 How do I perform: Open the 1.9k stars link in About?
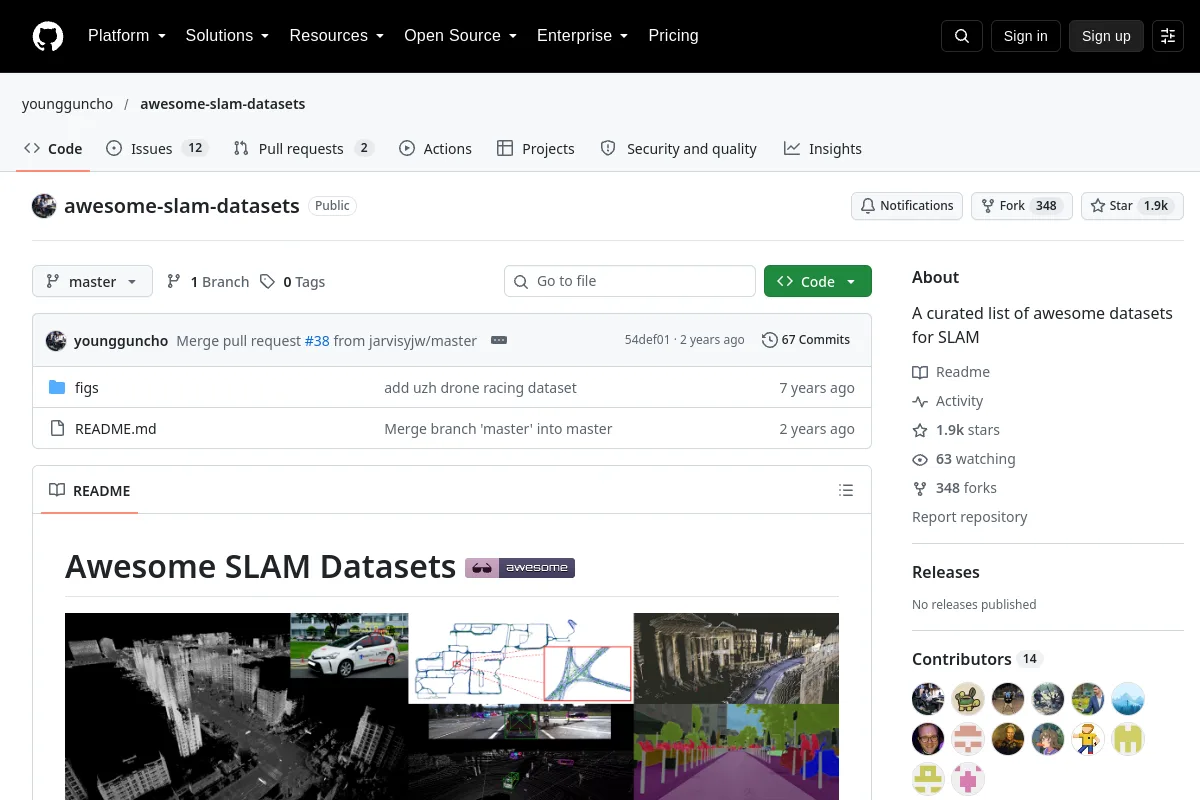pyautogui.click(x=968, y=430)
